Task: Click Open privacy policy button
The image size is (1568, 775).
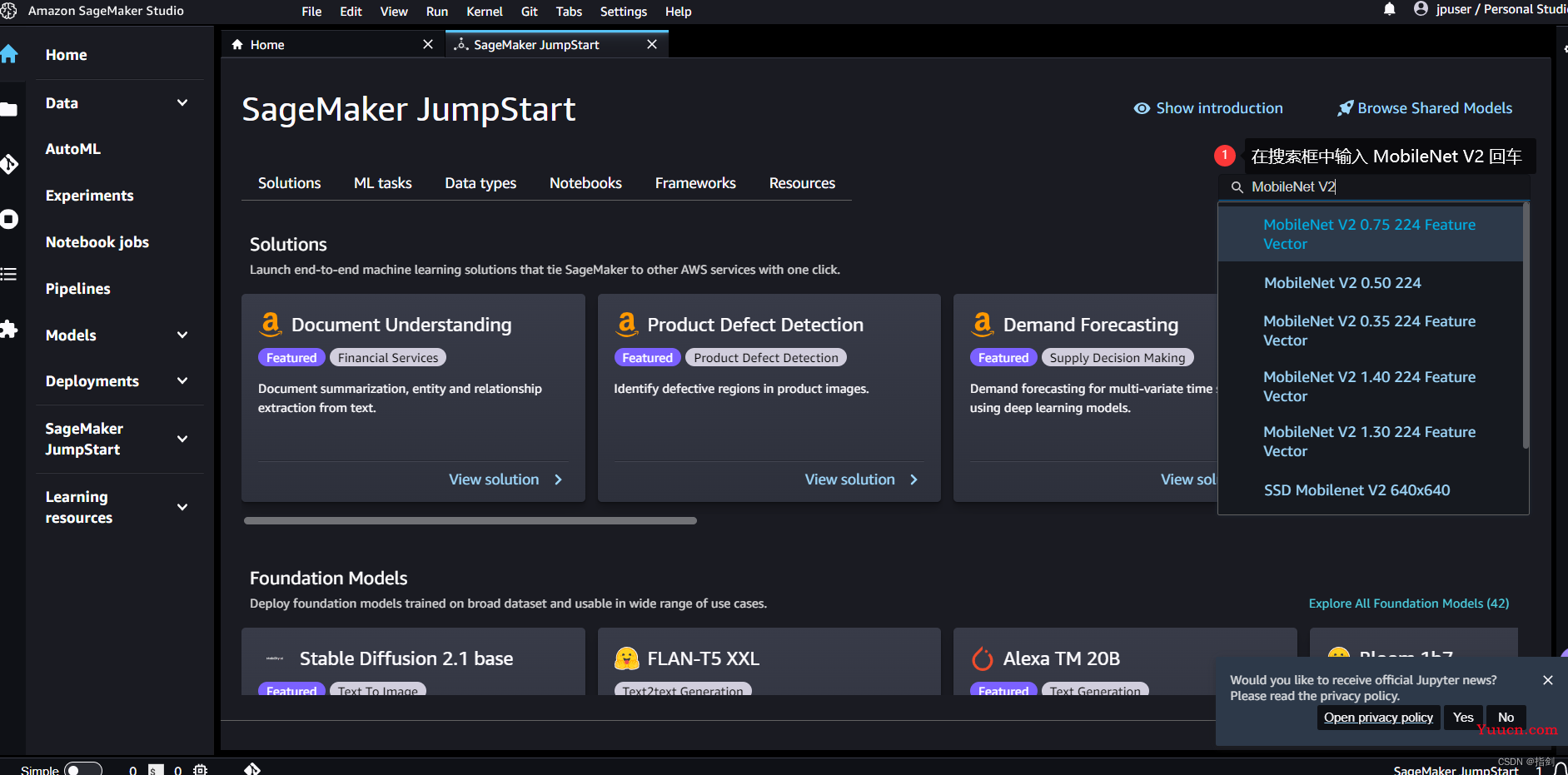Action: (1378, 718)
